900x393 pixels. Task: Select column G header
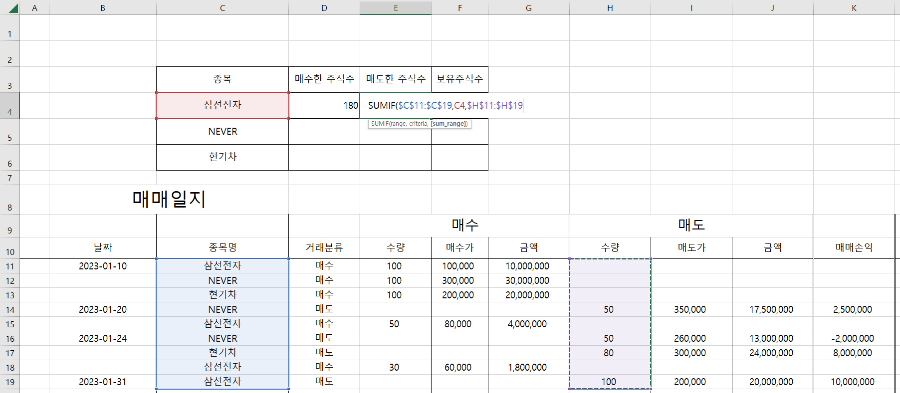[x=529, y=7]
